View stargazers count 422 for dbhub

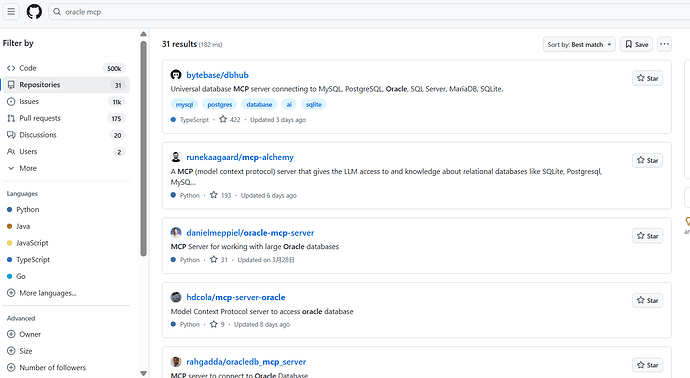230,120
